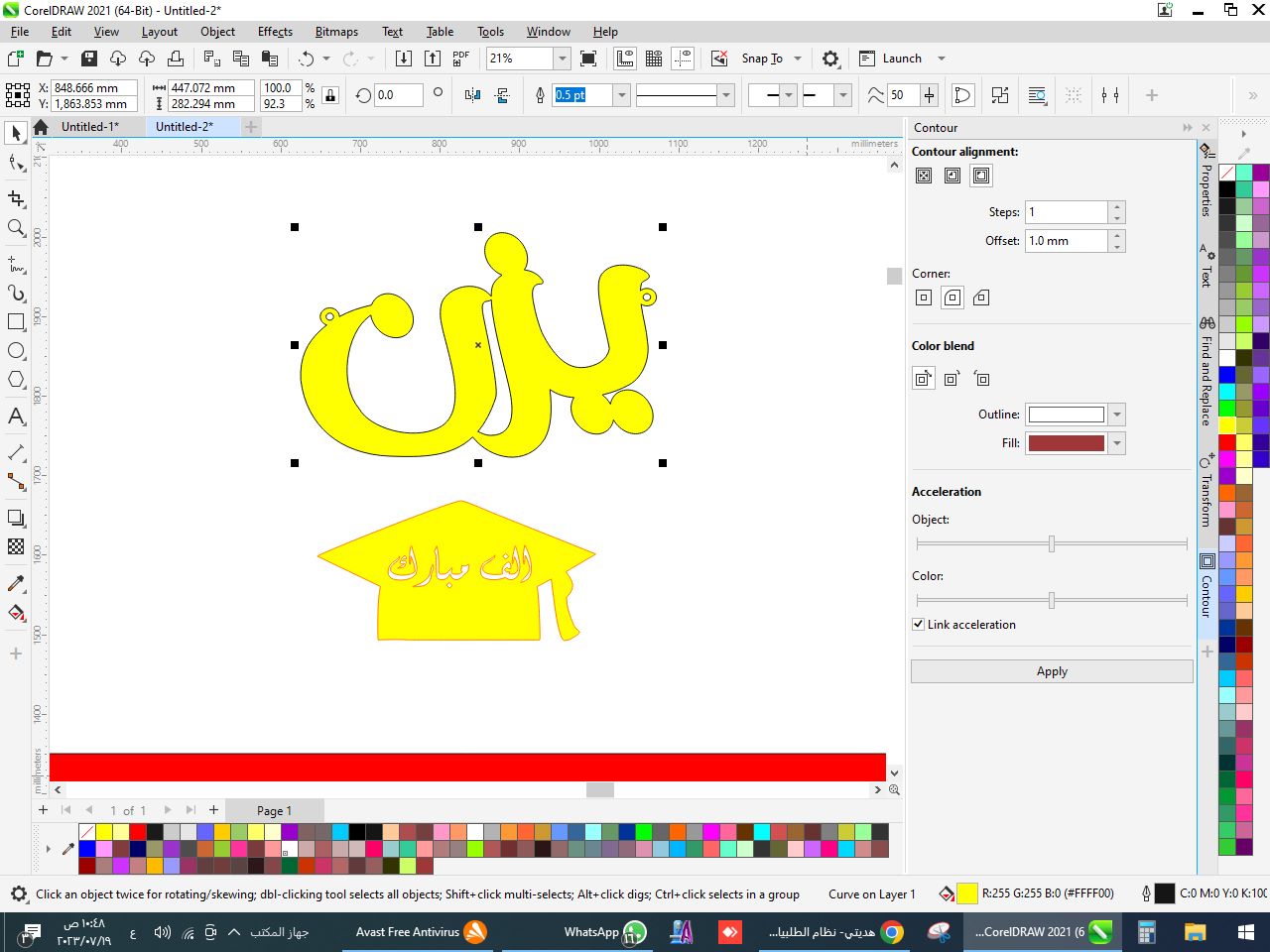Open the Effects menu
Screen dimensions: 1270x952
275,32
